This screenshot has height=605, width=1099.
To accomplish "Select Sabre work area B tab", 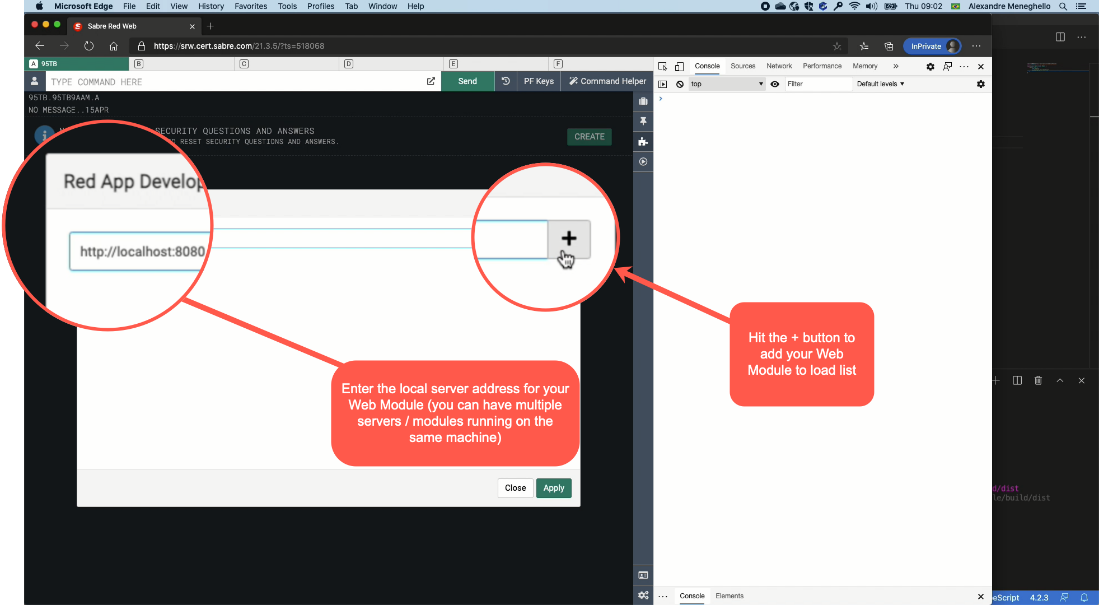I will tap(182, 64).
